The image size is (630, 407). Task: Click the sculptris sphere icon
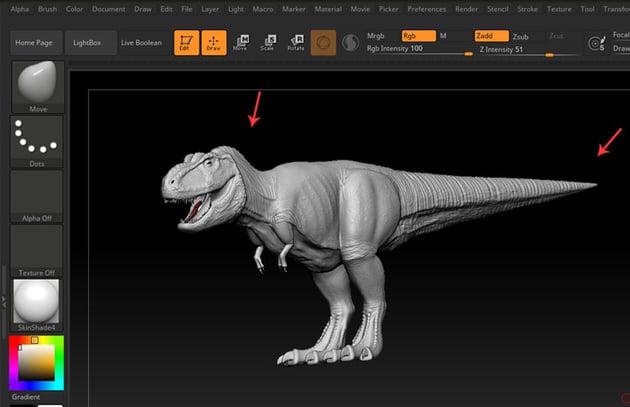(350, 43)
